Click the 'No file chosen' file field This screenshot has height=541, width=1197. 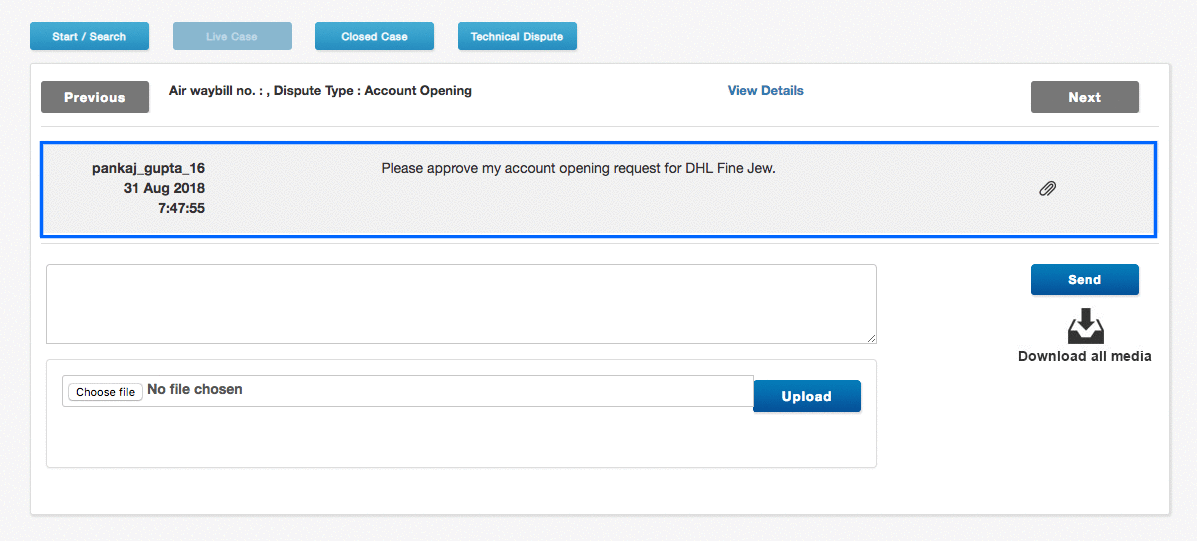pos(195,390)
